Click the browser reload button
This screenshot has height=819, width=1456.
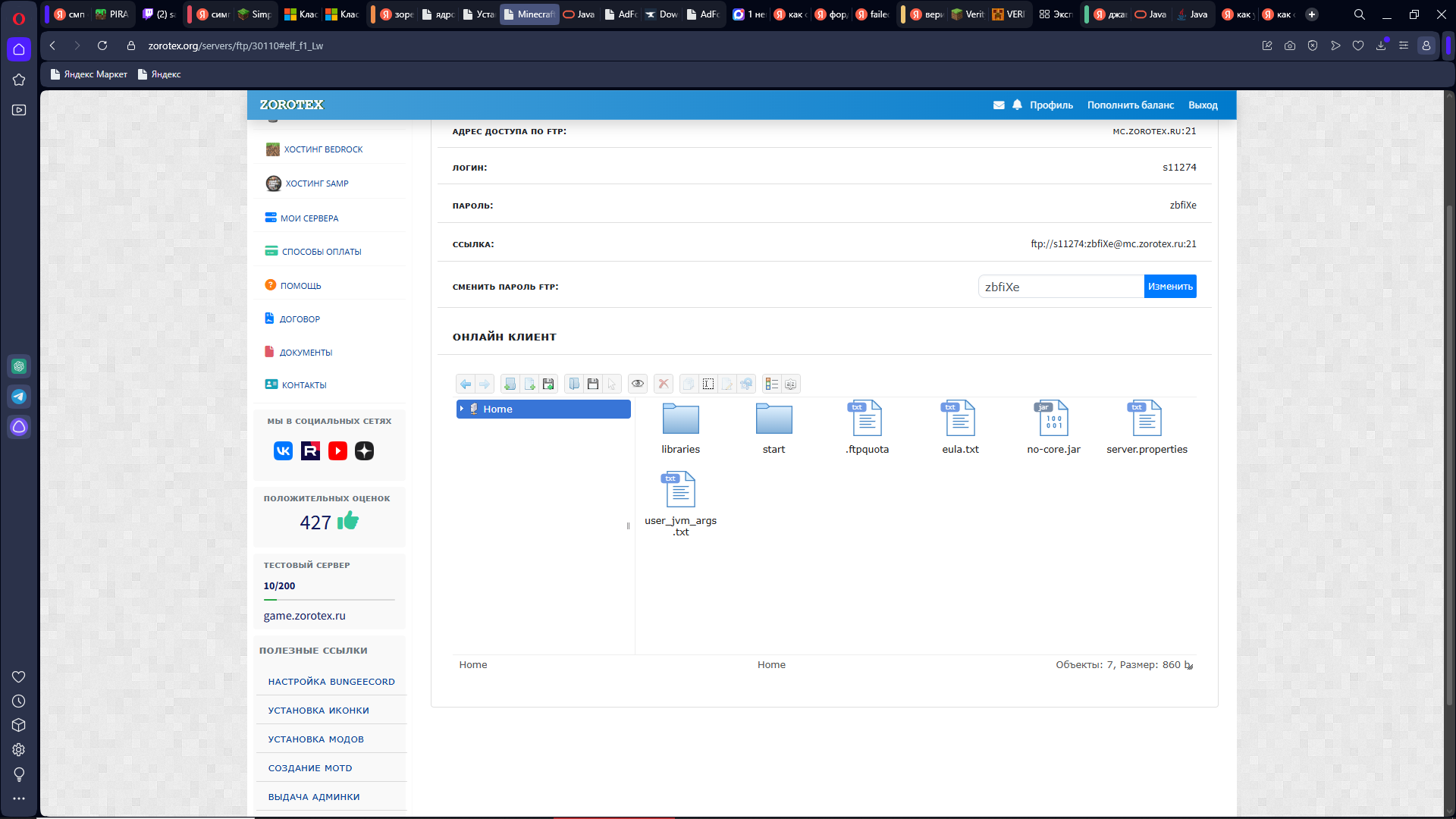102,45
